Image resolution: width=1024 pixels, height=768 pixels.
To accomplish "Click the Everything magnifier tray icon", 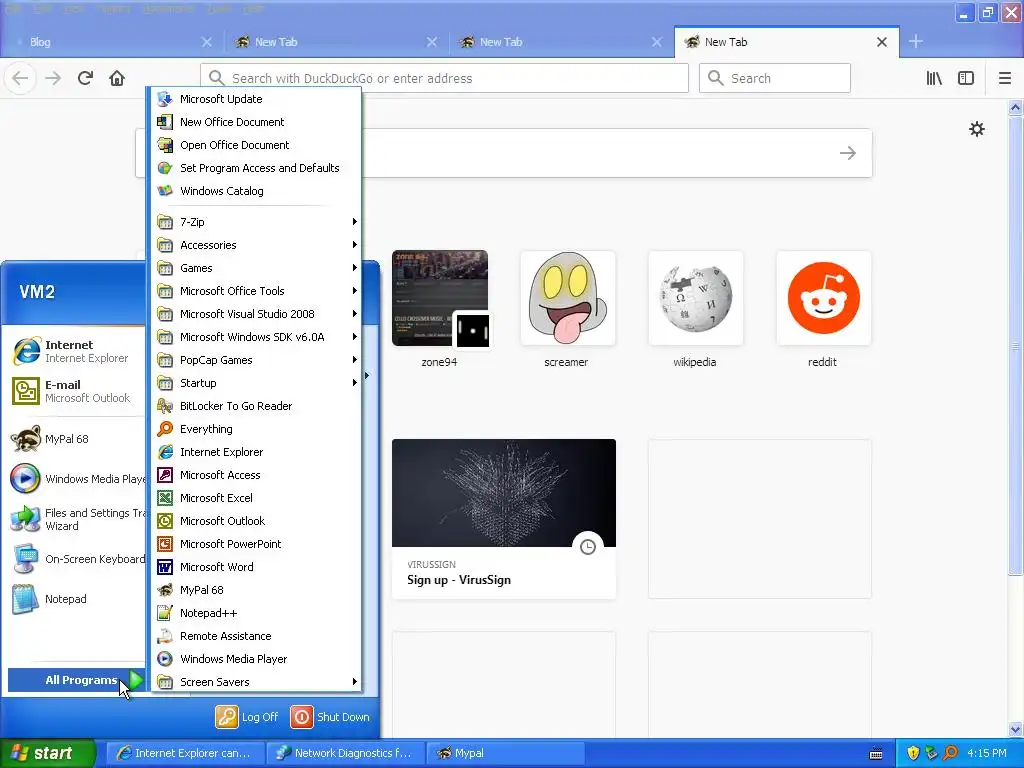I will pos(950,753).
